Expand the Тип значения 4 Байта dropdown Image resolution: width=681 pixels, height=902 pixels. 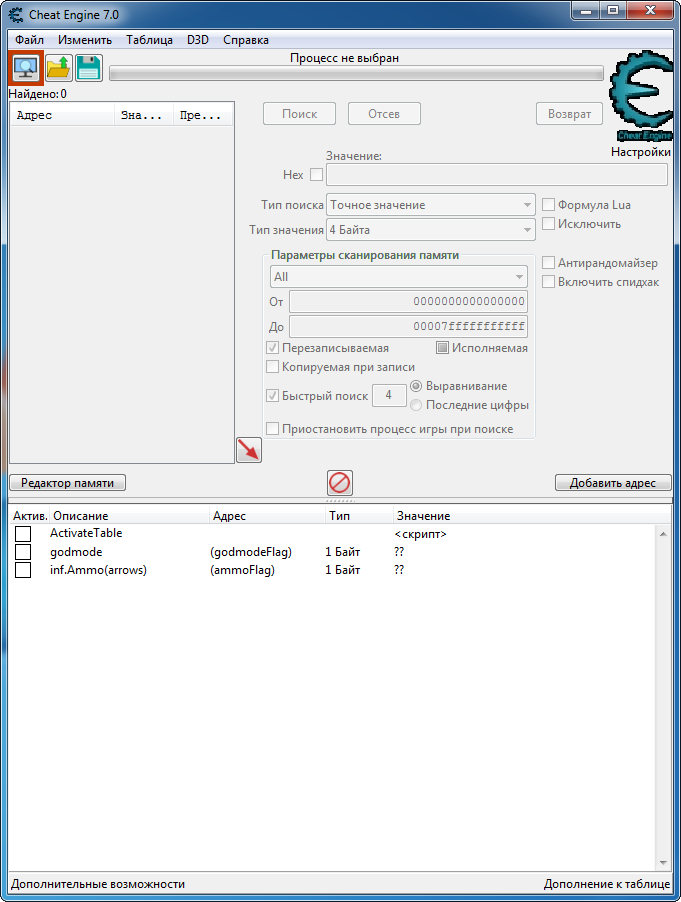click(431, 230)
